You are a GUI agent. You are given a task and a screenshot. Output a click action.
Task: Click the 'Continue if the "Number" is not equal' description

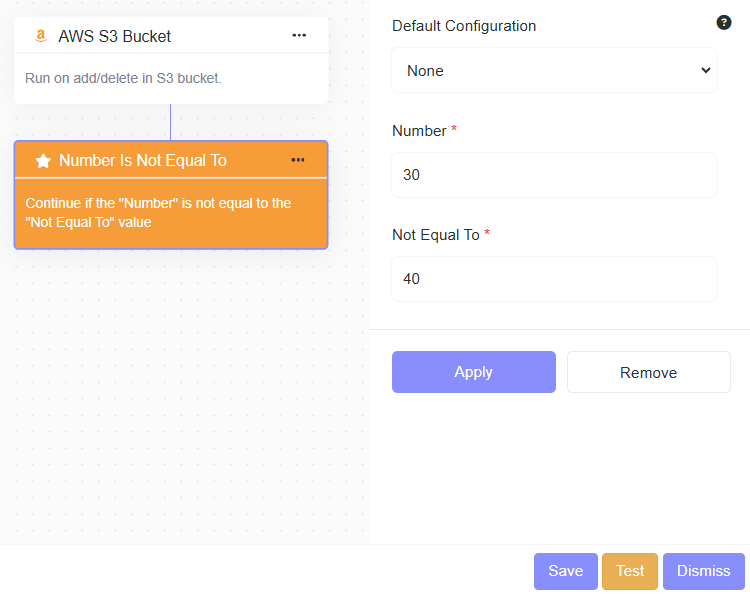click(x=158, y=212)
